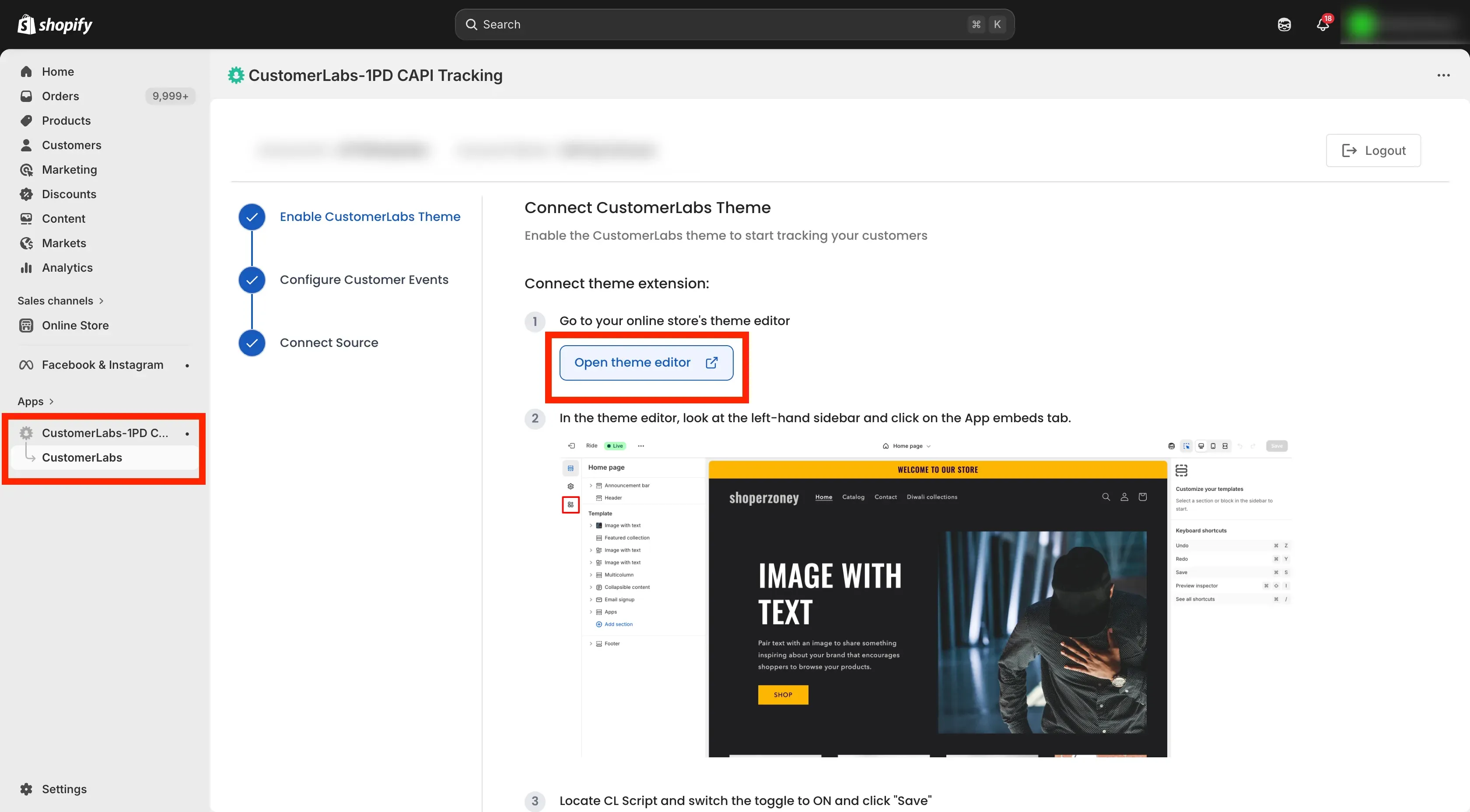Click the CustomerLabs sidebar puzzle gear icon
This screenshot has height=812, width=1470.
[26, 434]
